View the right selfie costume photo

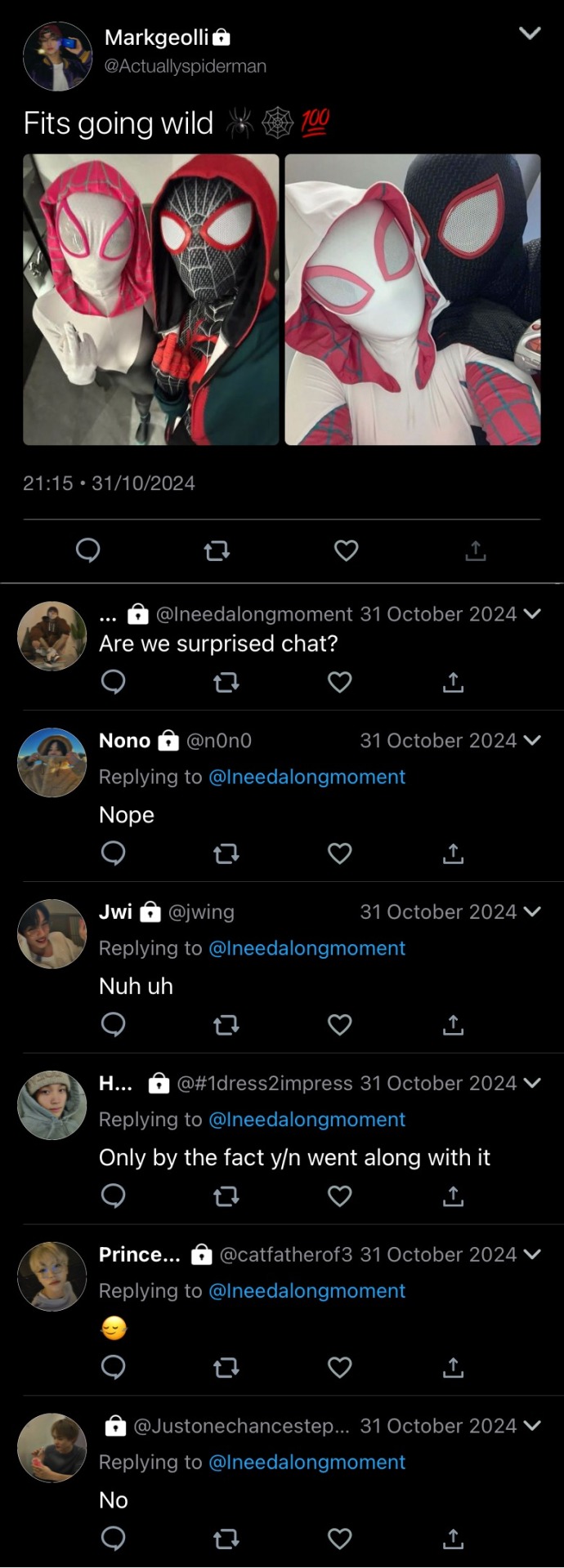[413, 300]
